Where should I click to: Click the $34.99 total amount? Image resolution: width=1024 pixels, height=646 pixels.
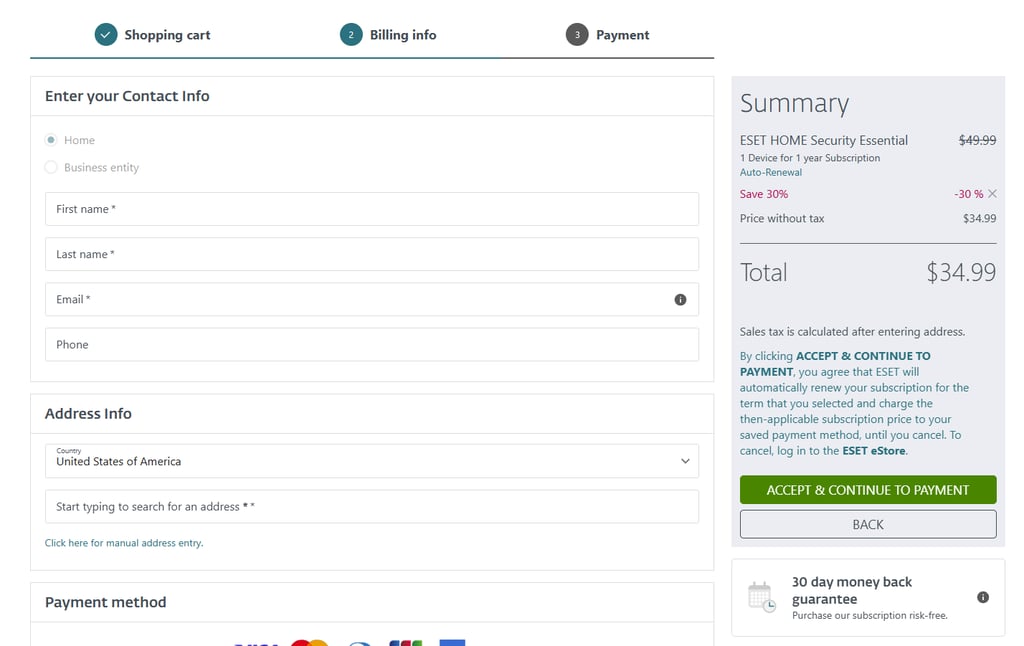(x=961, y=272)
